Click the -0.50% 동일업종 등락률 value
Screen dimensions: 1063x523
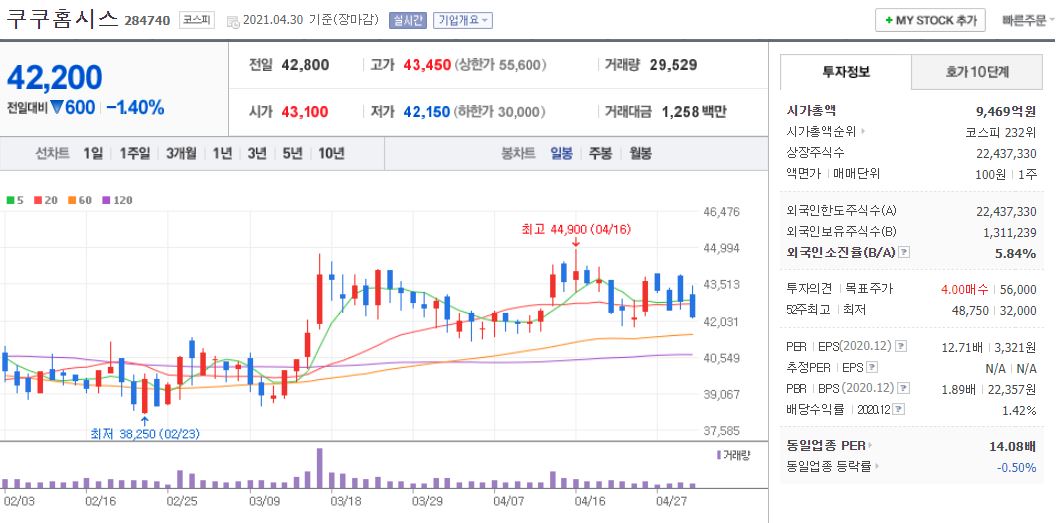pyautogui.click(x=1016, y=467)
